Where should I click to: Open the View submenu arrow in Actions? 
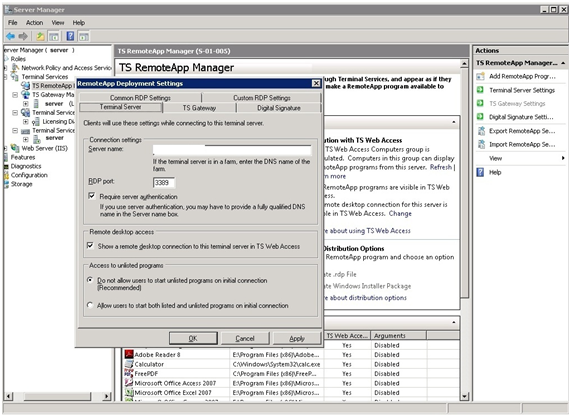[x=563, y=158]
